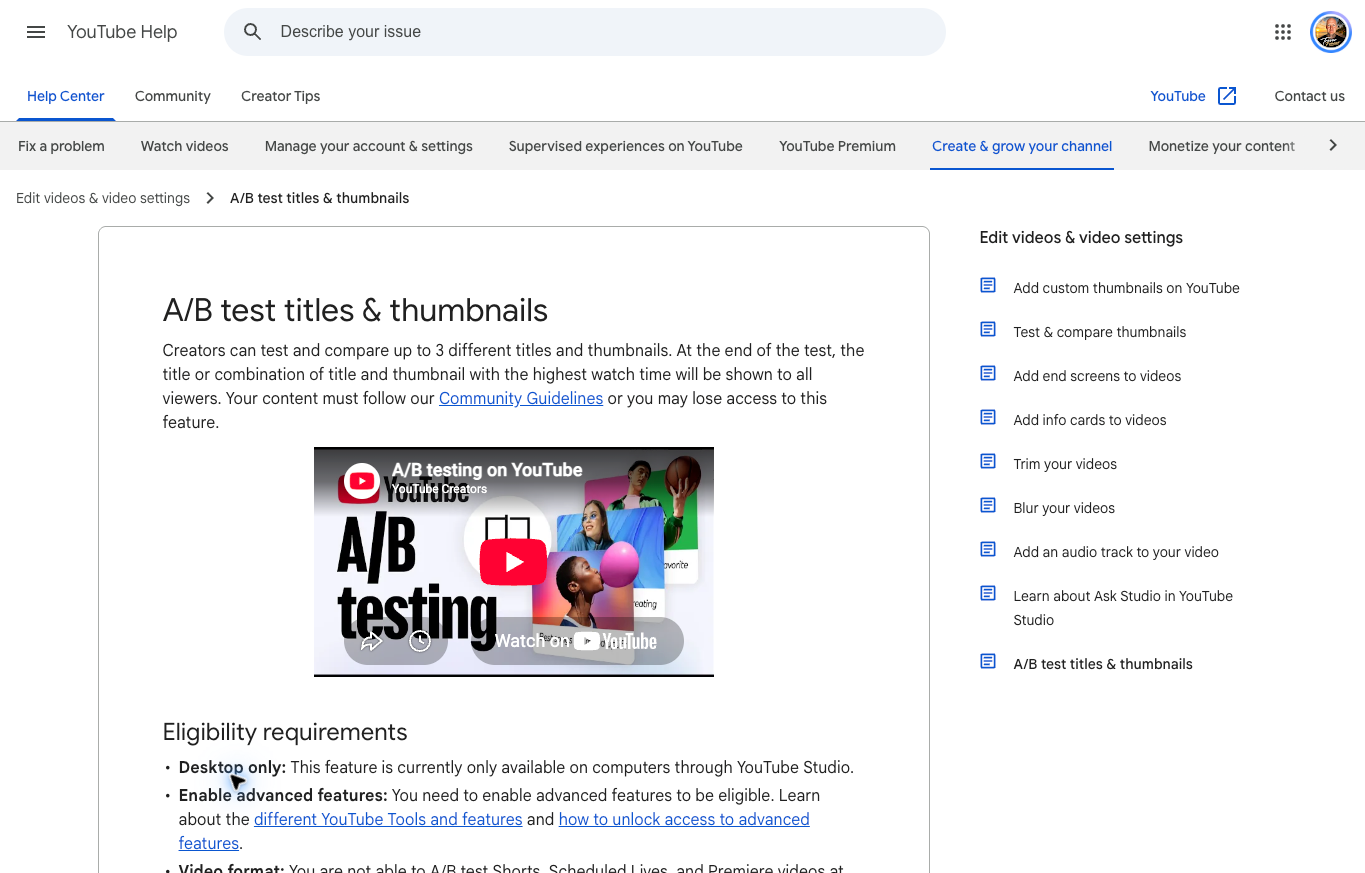Go to Edit videos & video settings breadcrumb
The height and width of the screenshot is (873, 1365).
point(103,198)
